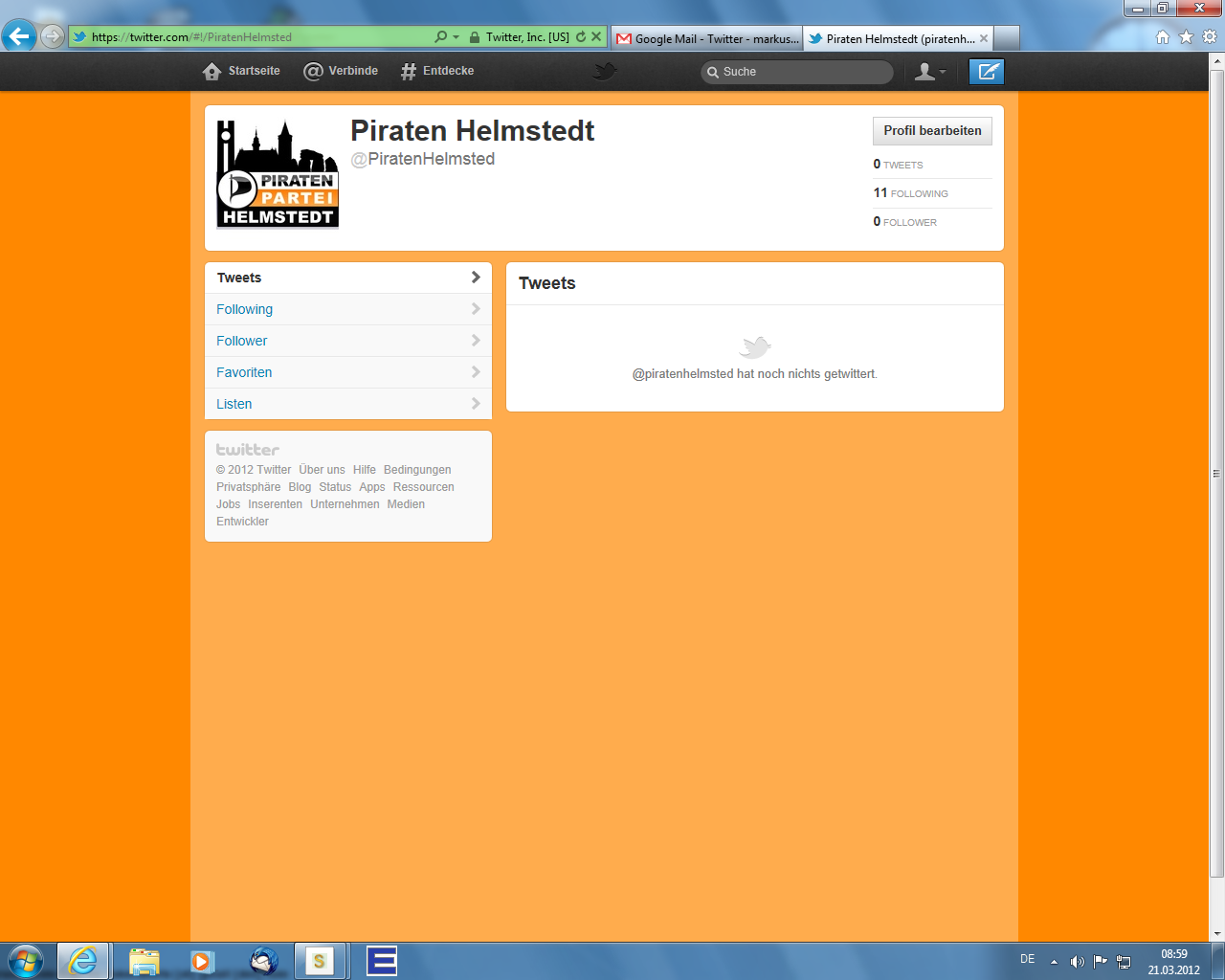Open the Status footer link
1225x980 pixels.
335,487
